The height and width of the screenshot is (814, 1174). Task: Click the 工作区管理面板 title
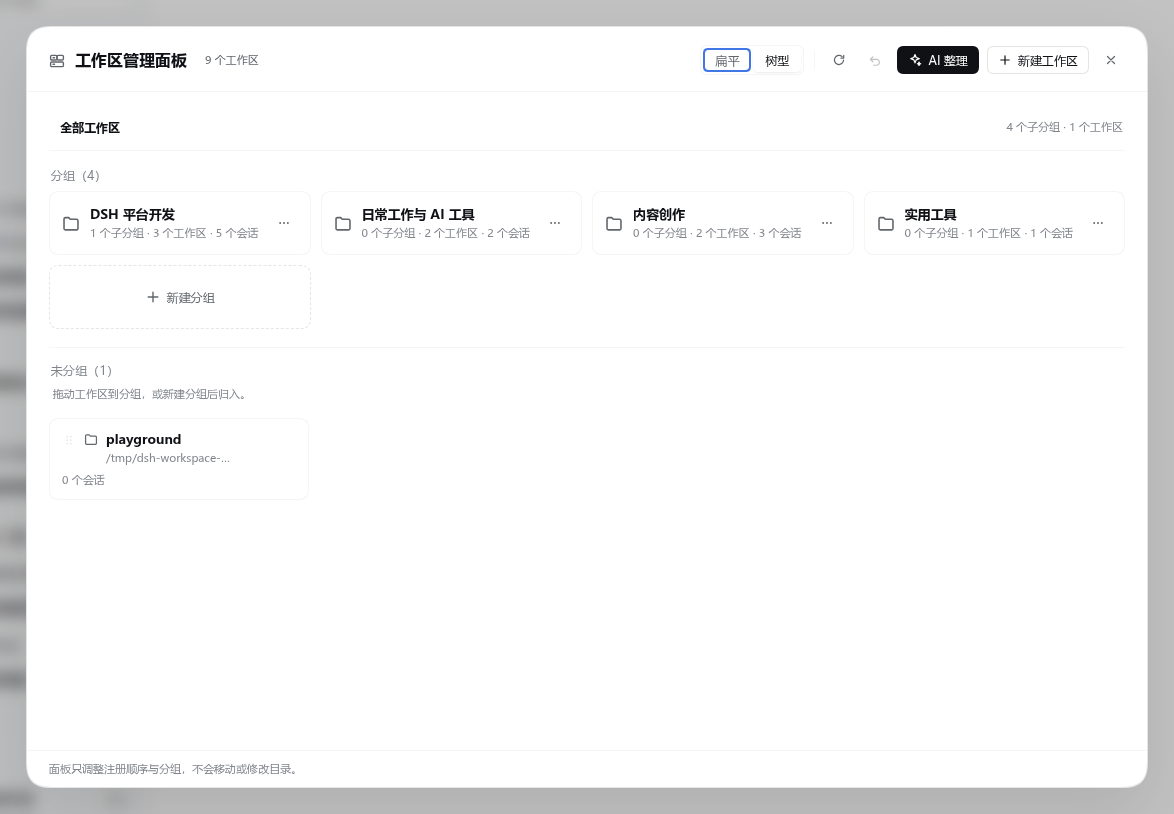click(x=131, y=61)
